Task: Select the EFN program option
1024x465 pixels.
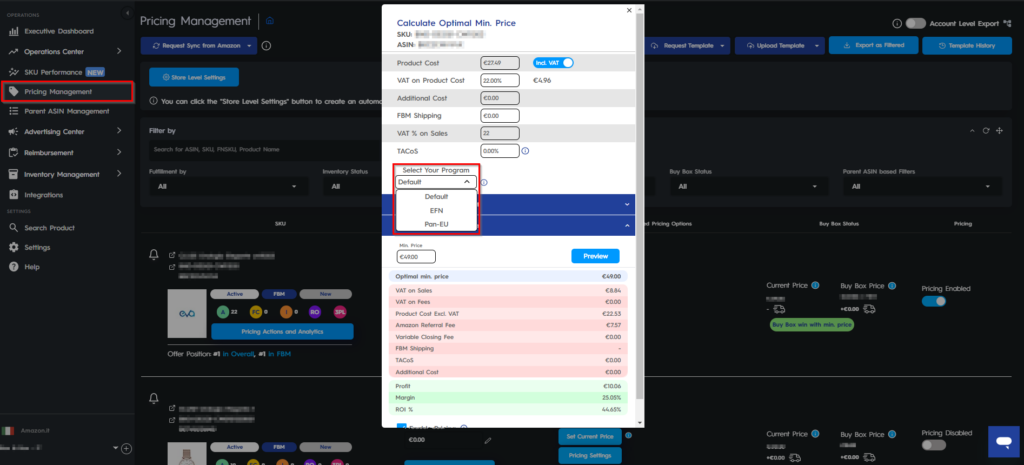Action: tap(436, 210)
